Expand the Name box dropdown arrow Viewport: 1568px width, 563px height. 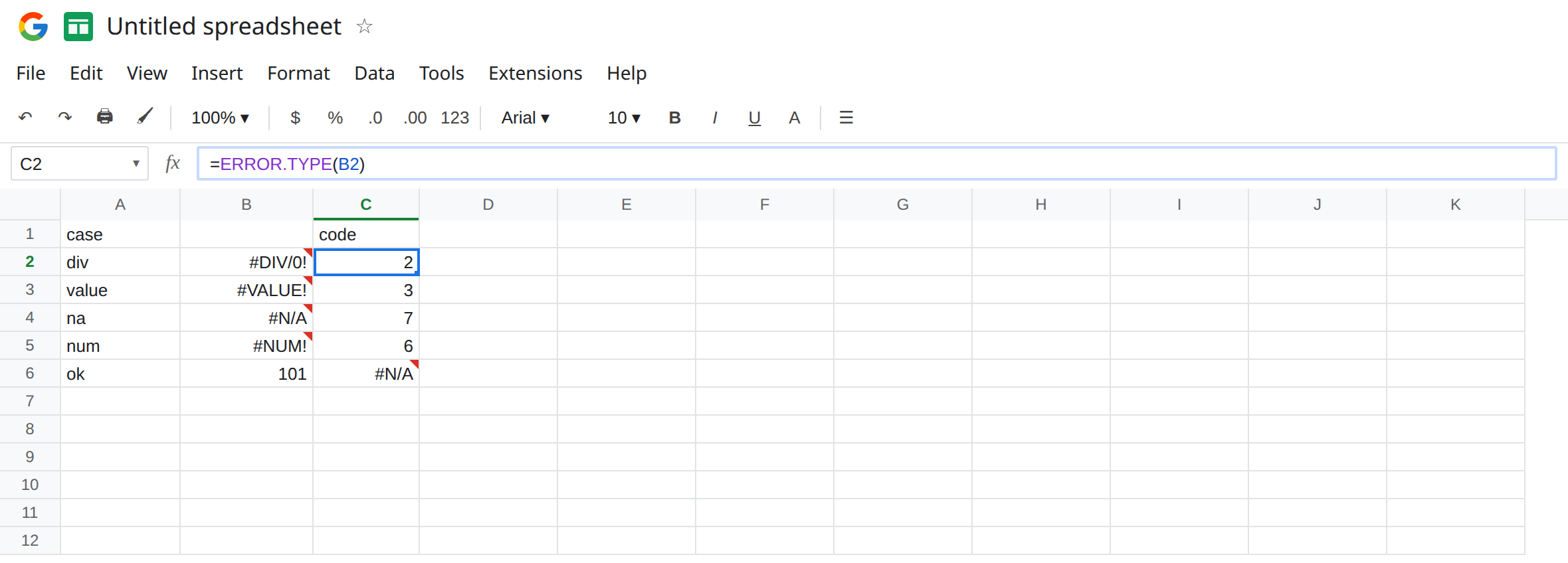click(x=136, y=163)
